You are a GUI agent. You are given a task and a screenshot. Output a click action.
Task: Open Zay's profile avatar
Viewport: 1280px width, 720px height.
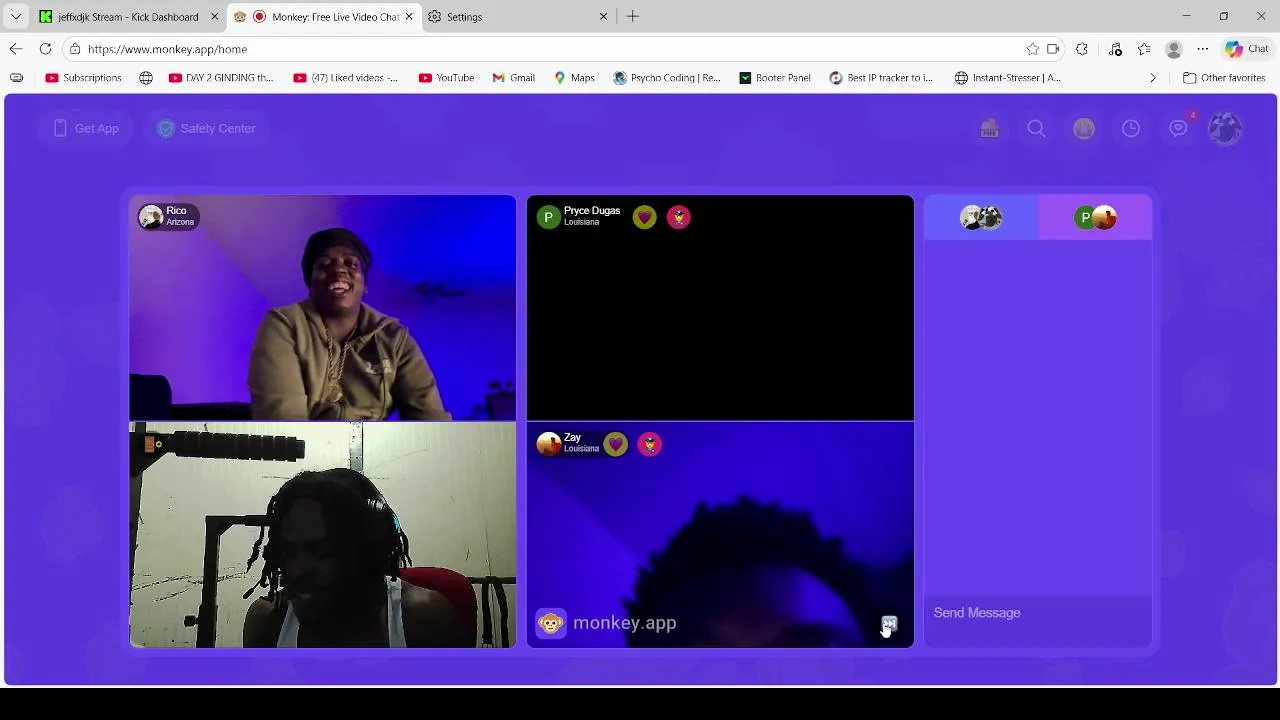tap(548, 444)
